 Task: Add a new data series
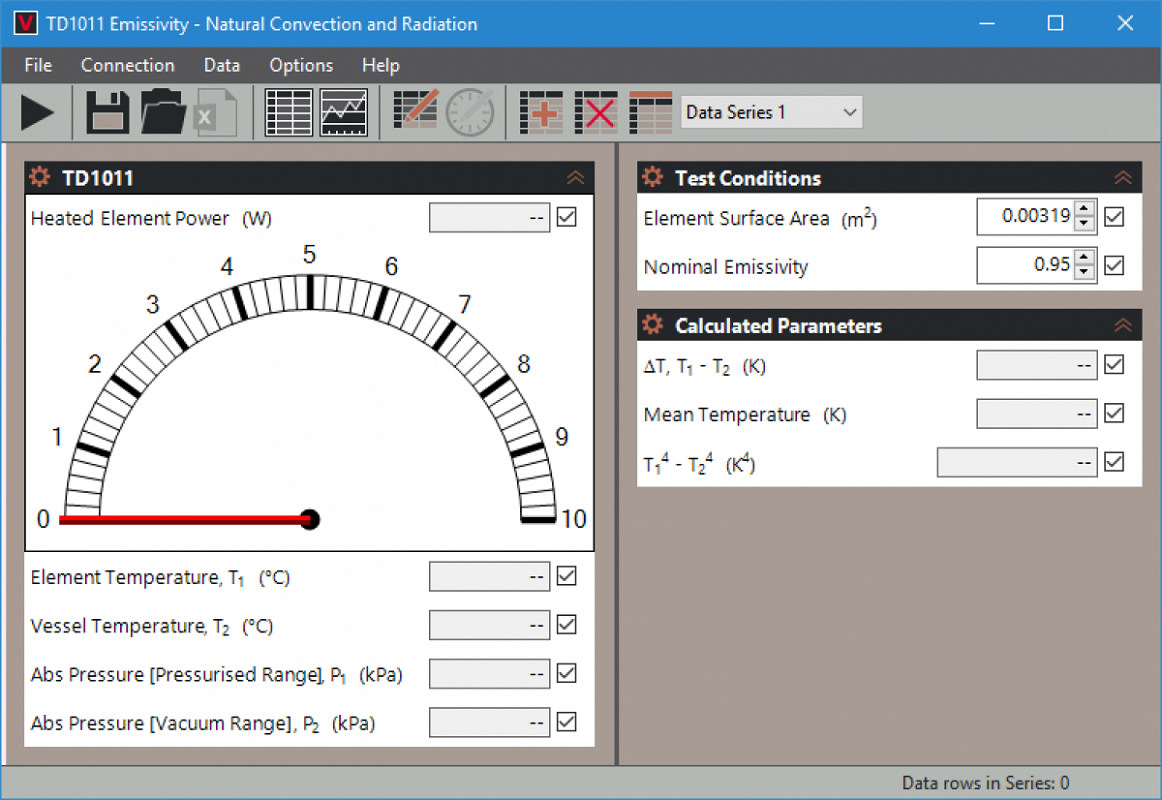(x=541, y=113)
